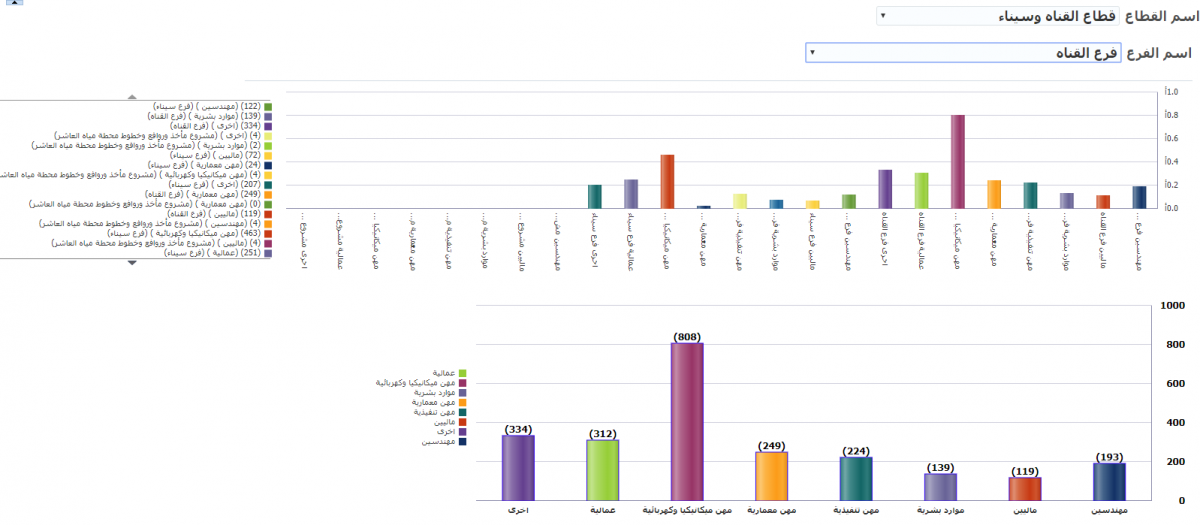Click the orange bar labeled (249)

point(771,475)
